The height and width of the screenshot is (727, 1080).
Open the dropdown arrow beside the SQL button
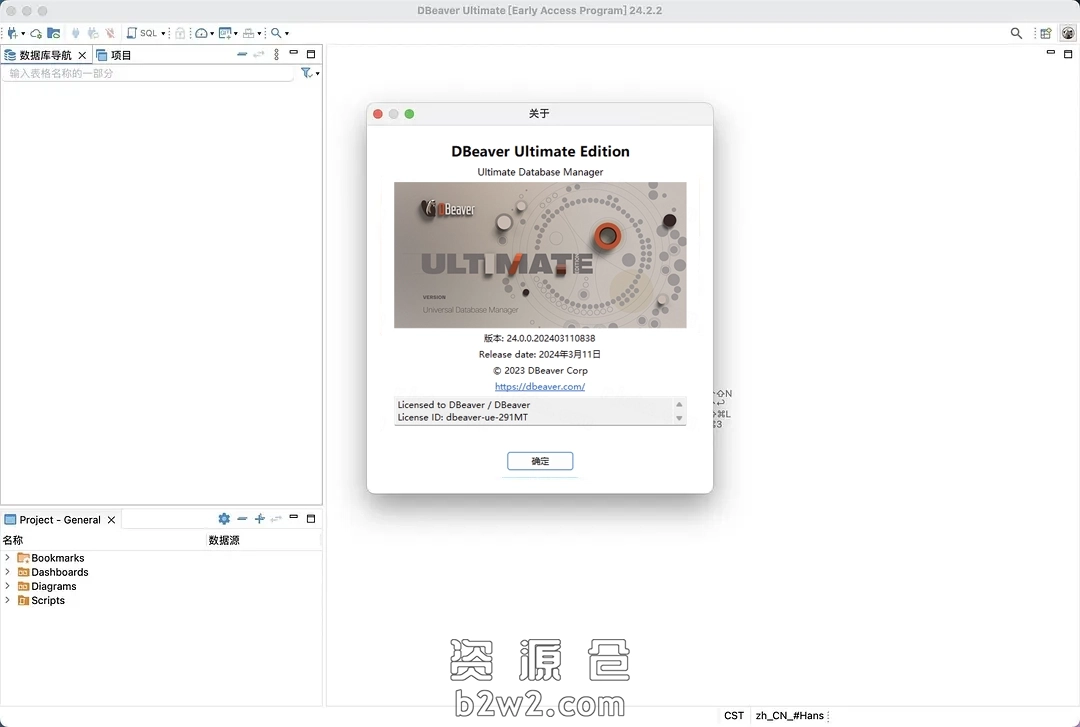[x=163, y=34]
